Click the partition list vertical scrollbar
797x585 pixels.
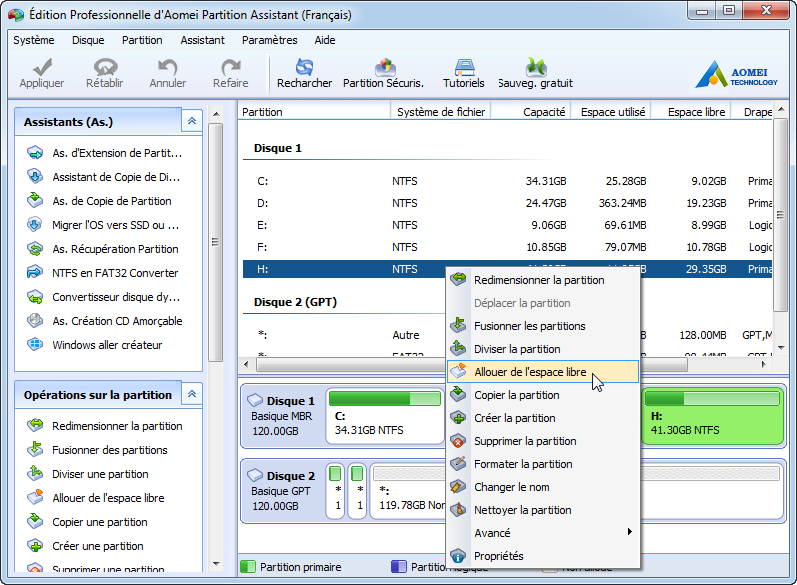[x=780, y=215]
